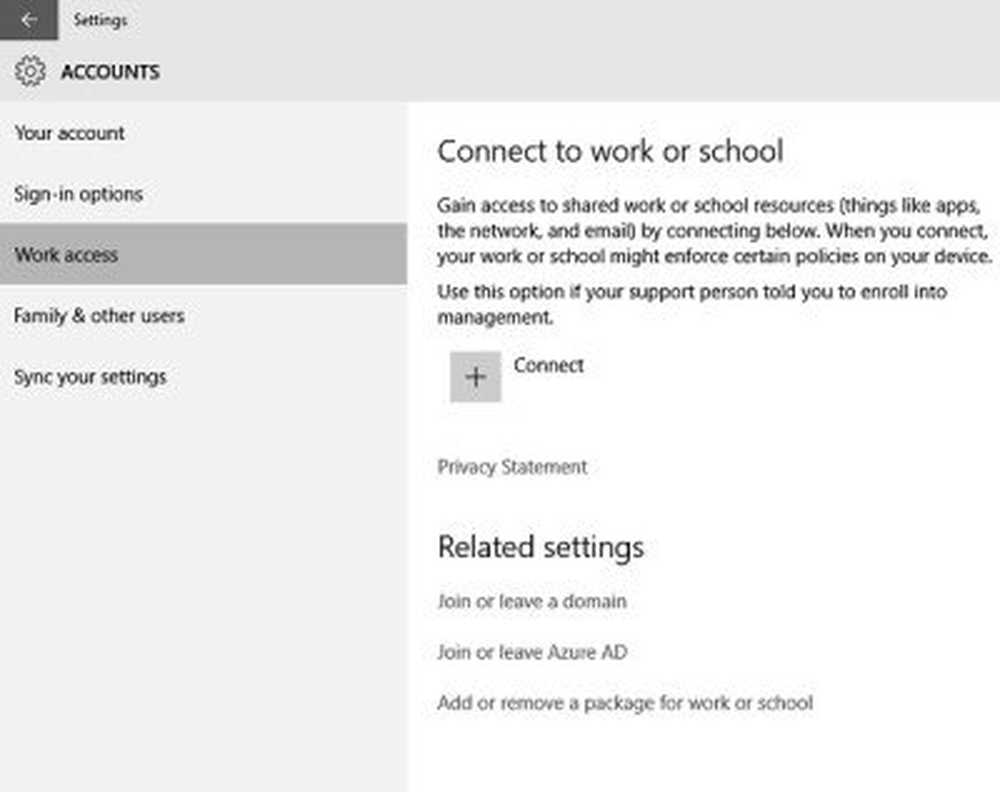The image size is (1000, 792).
Task: Click the Connect label text
Action: pos(548,366)
